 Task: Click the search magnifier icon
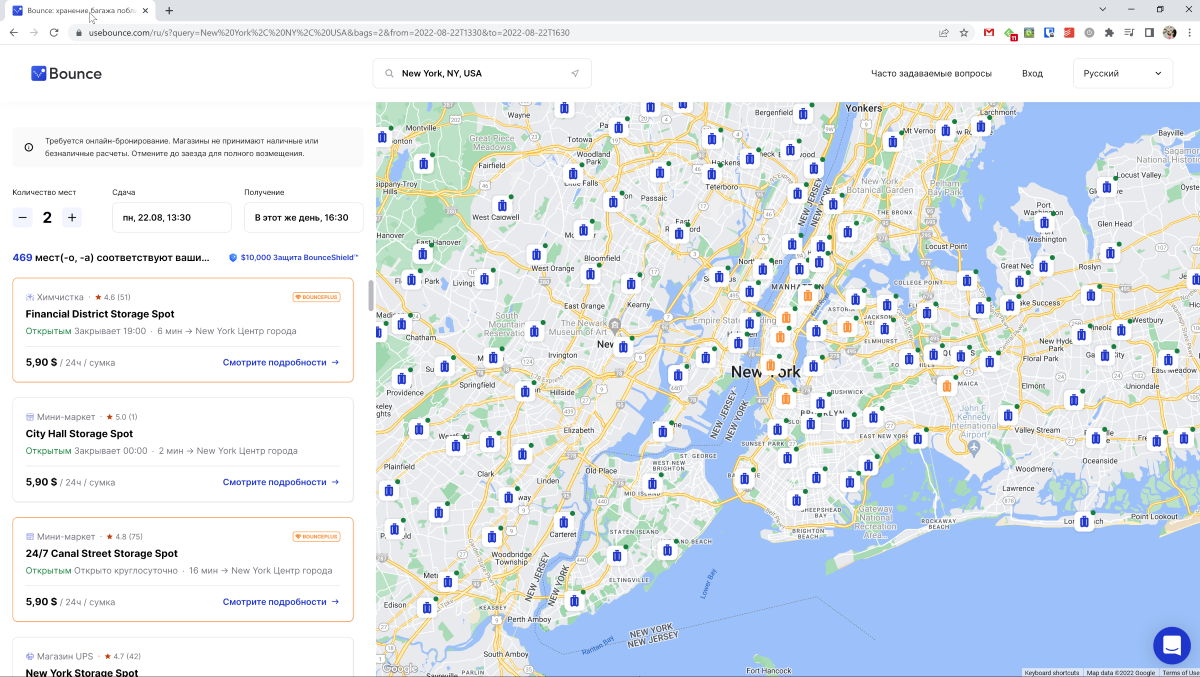click(x=389, y=73)
